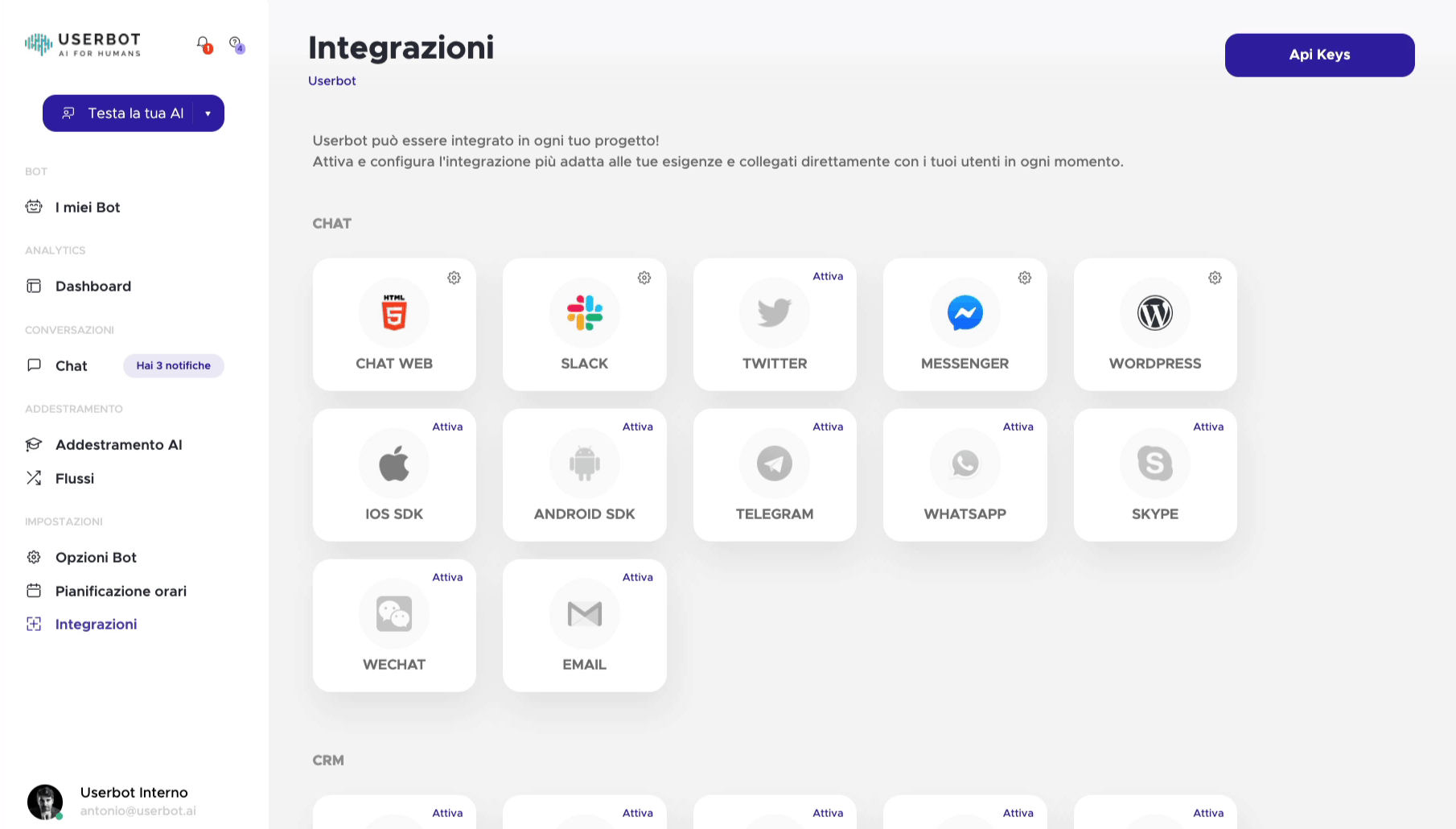Open settings gear on Chat Web card
The width and height of the screenshot is (1456, 829).
[454, 278]
